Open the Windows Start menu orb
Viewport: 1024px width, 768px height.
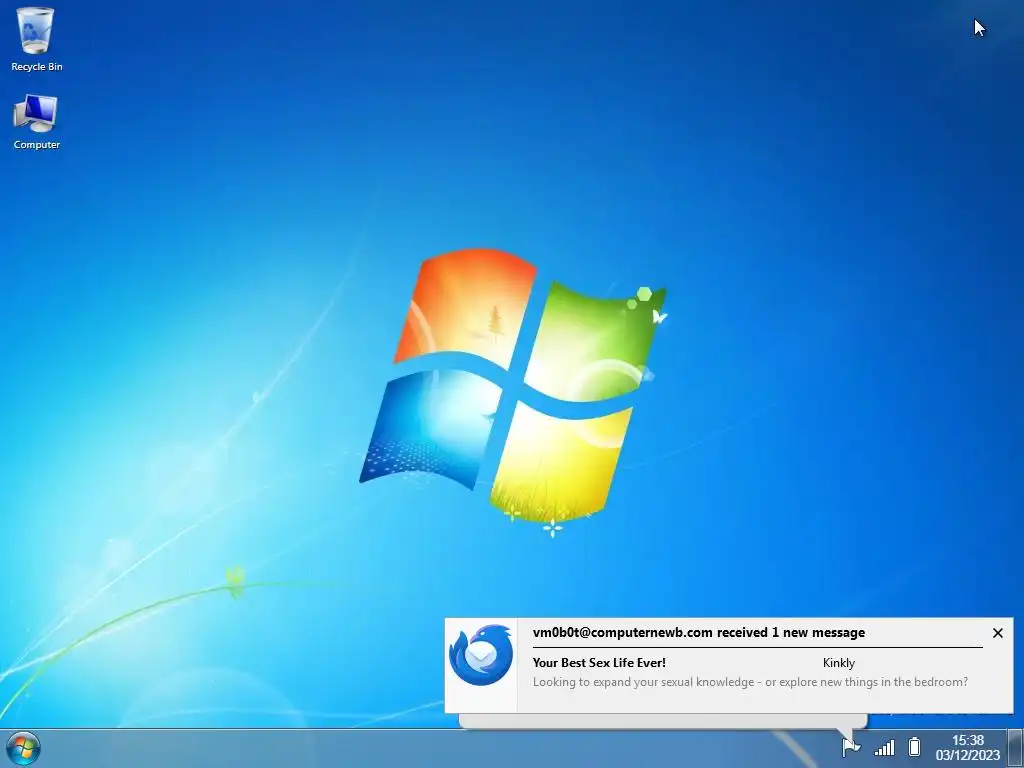pos(24,748)
